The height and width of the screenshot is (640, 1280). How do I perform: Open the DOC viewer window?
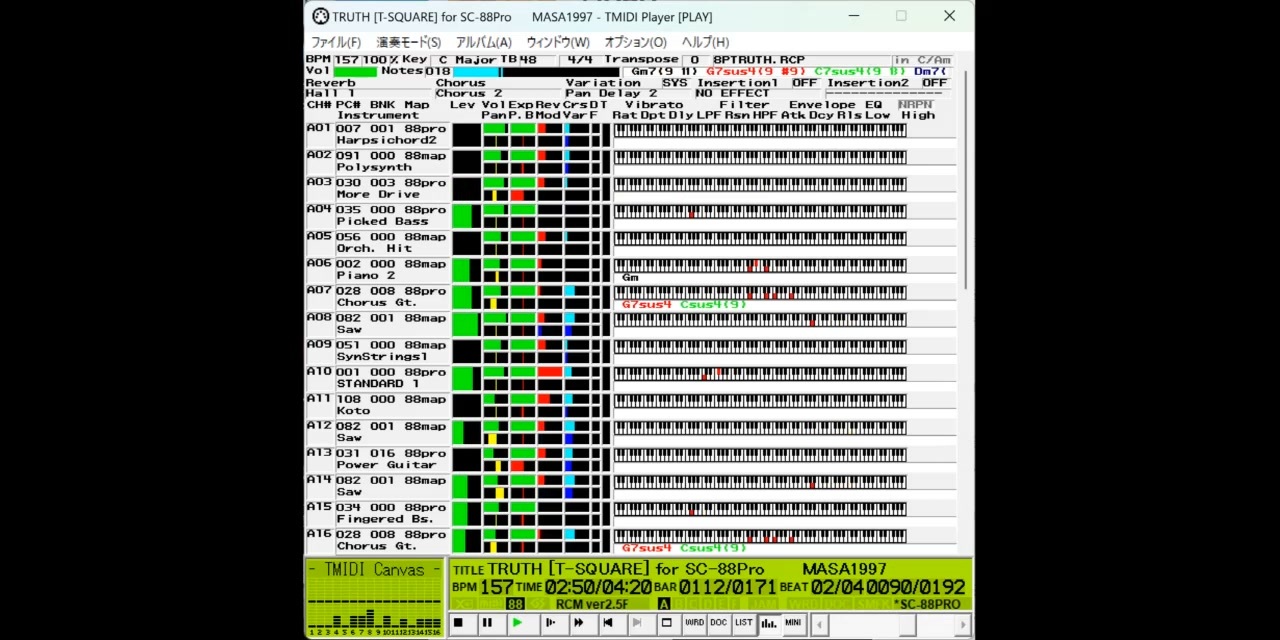pos(718,623)
